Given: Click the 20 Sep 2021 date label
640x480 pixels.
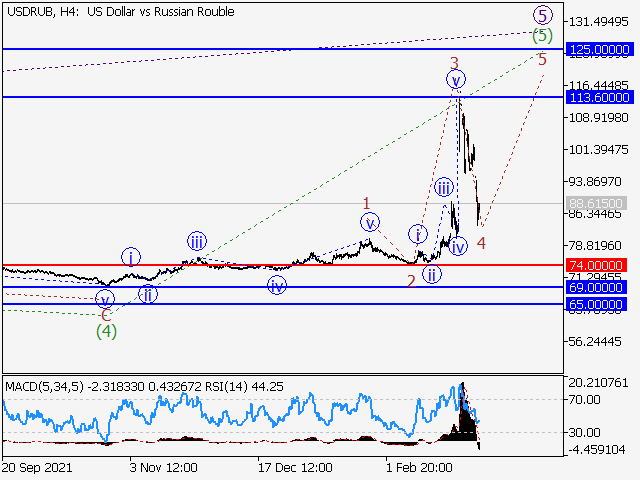Looking at the screenshot, I should (38, 467).
